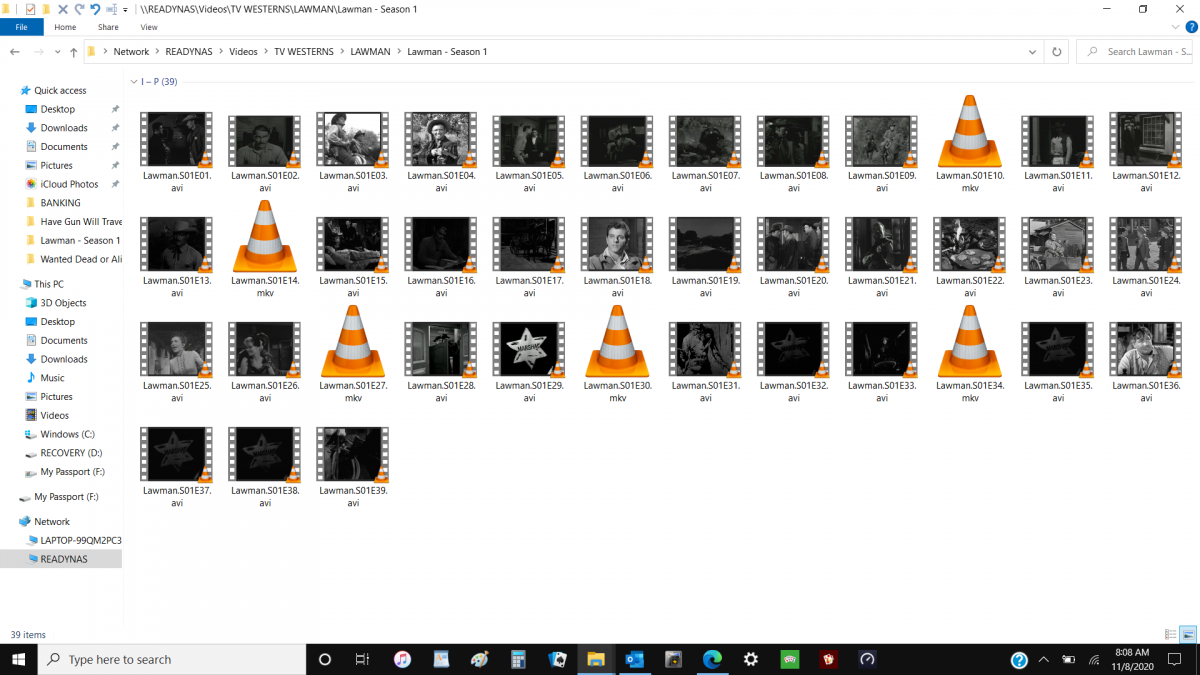1200x675 pixels.
Task: Open Solitaire cards app in taskbar
Action: coord(557,660)
